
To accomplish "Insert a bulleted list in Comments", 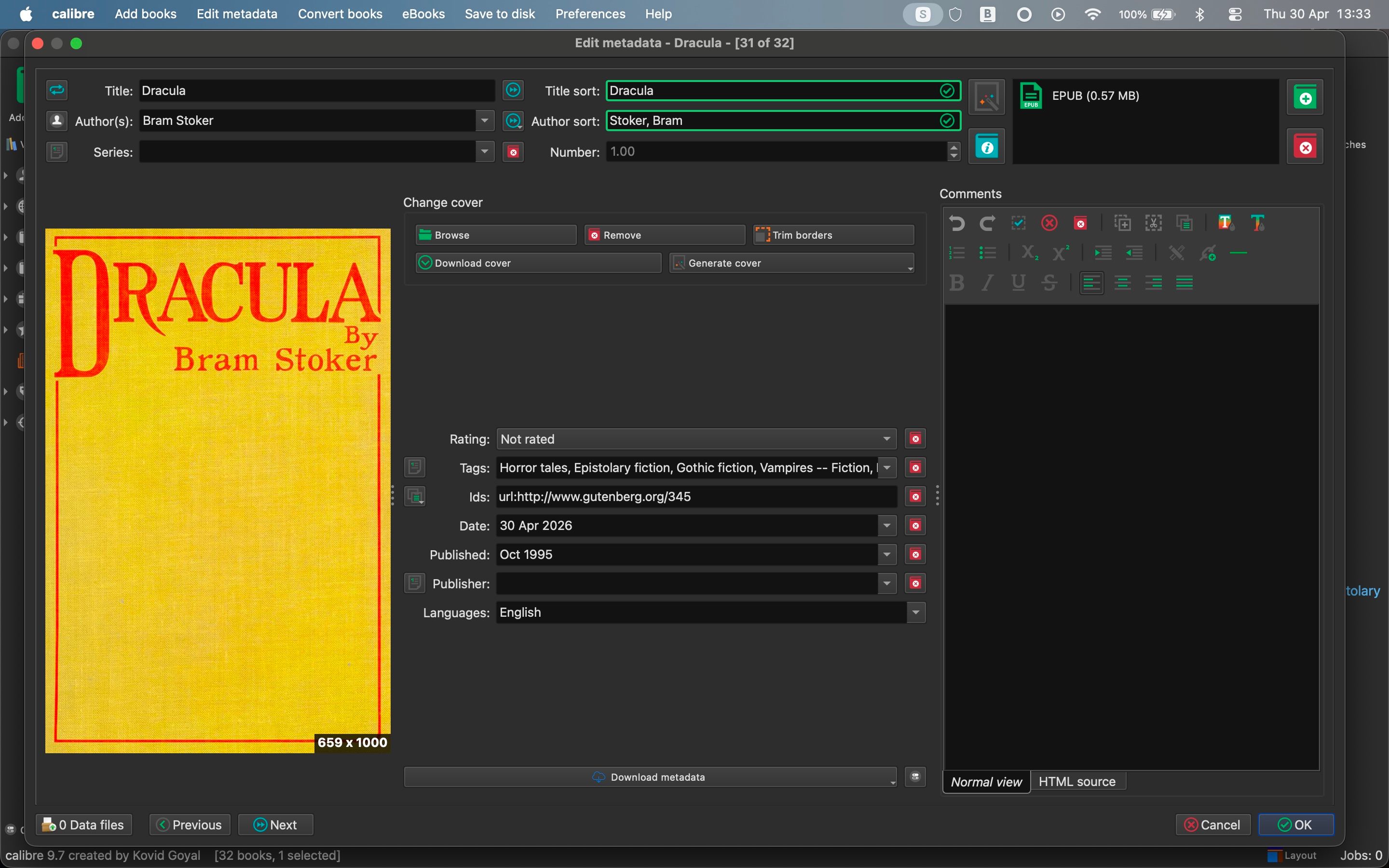I will [x=988, y=253].
